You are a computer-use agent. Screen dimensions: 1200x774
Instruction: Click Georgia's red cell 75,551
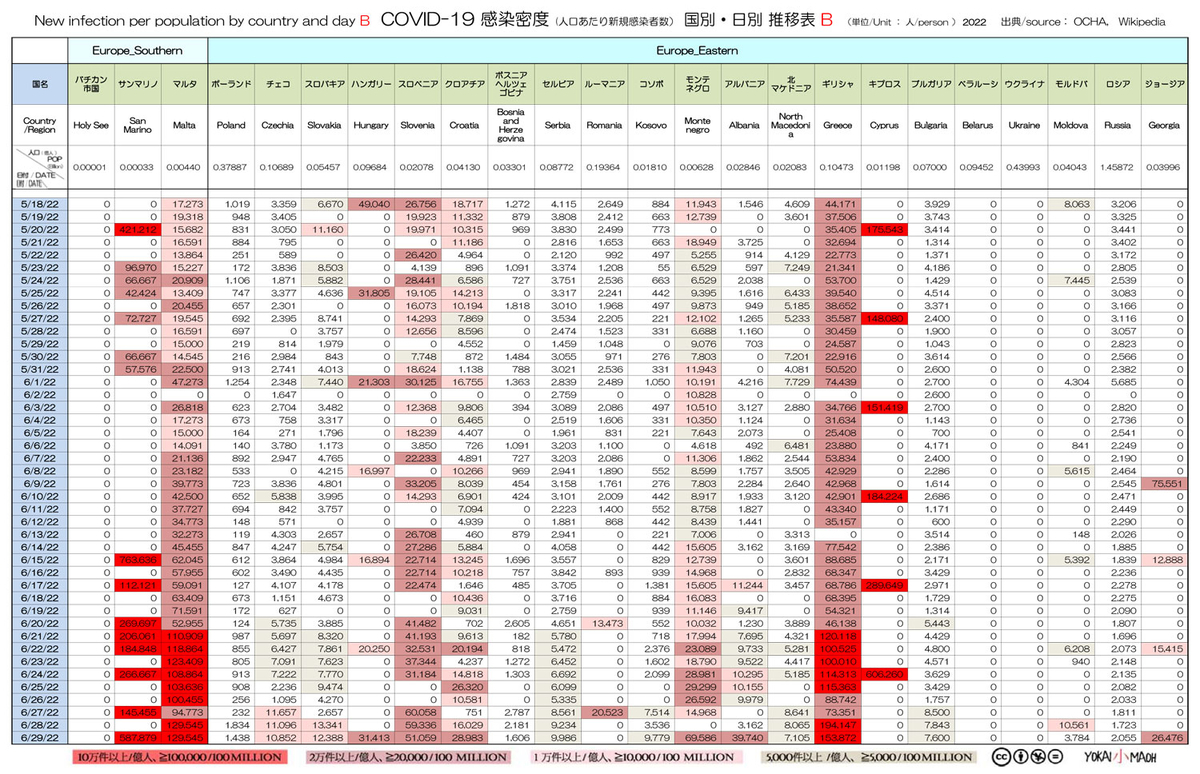point(1164,483)
